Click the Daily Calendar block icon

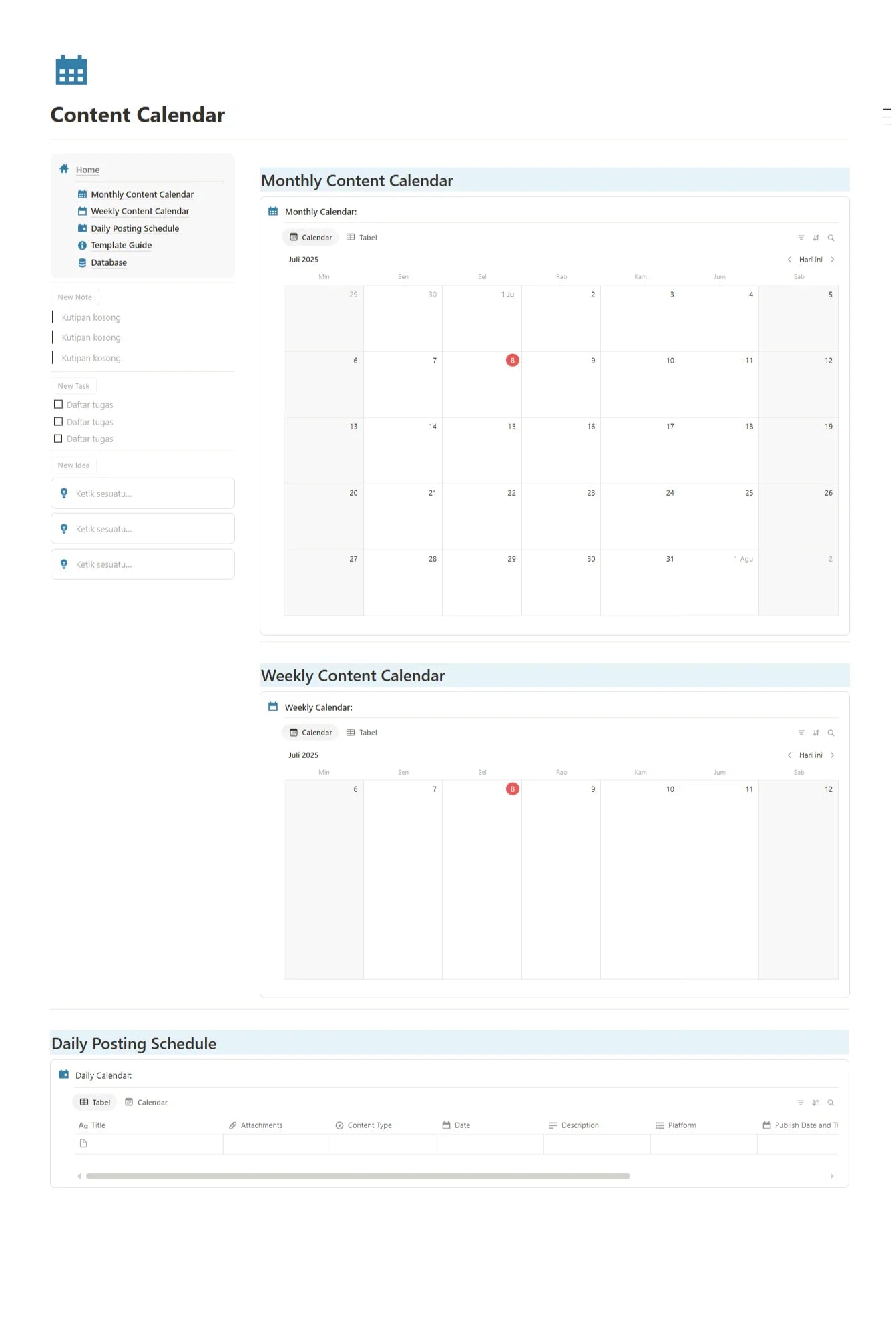click(x=64, y=1075)
